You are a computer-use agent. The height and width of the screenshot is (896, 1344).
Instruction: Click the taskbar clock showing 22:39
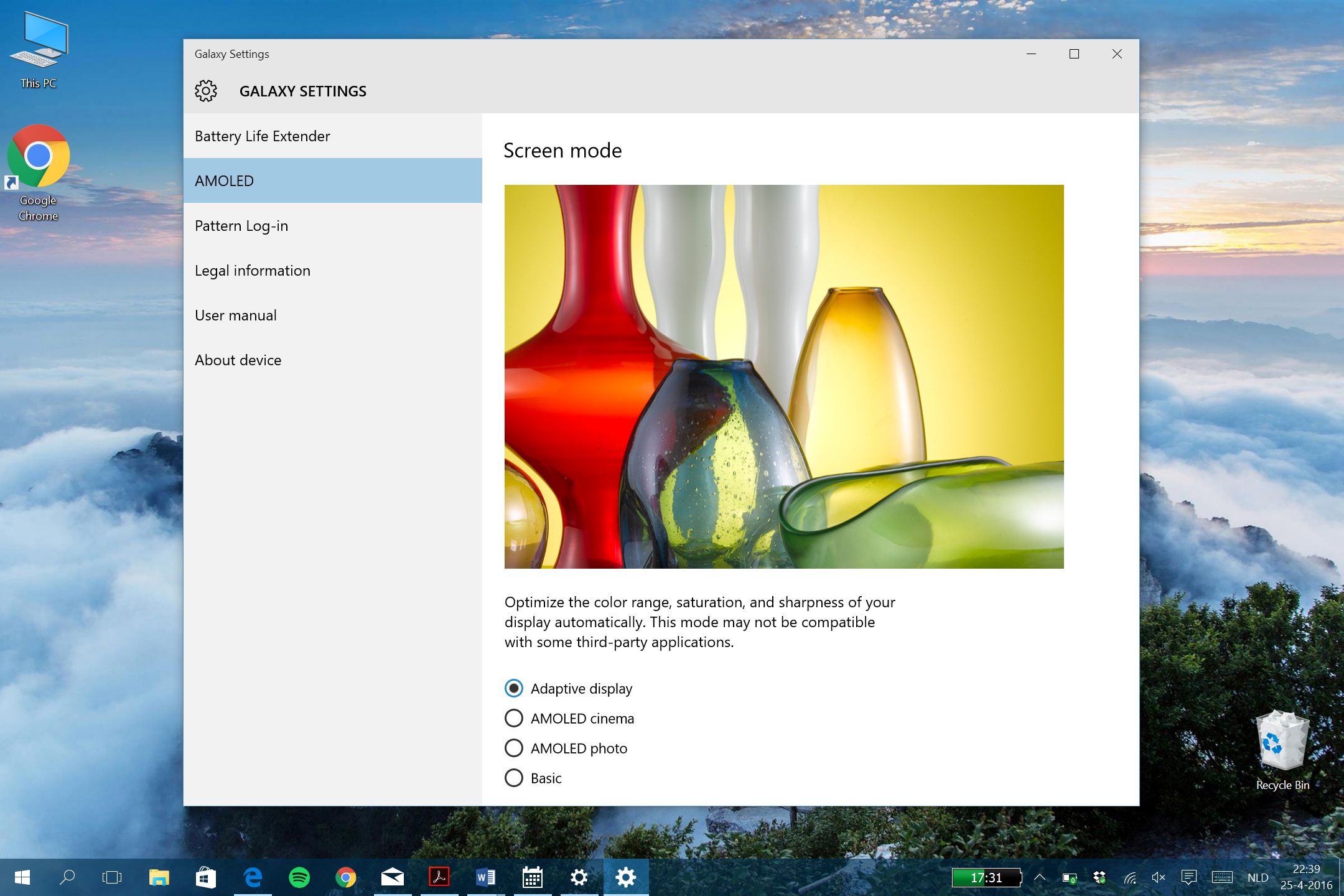(x=1306, y=877)
